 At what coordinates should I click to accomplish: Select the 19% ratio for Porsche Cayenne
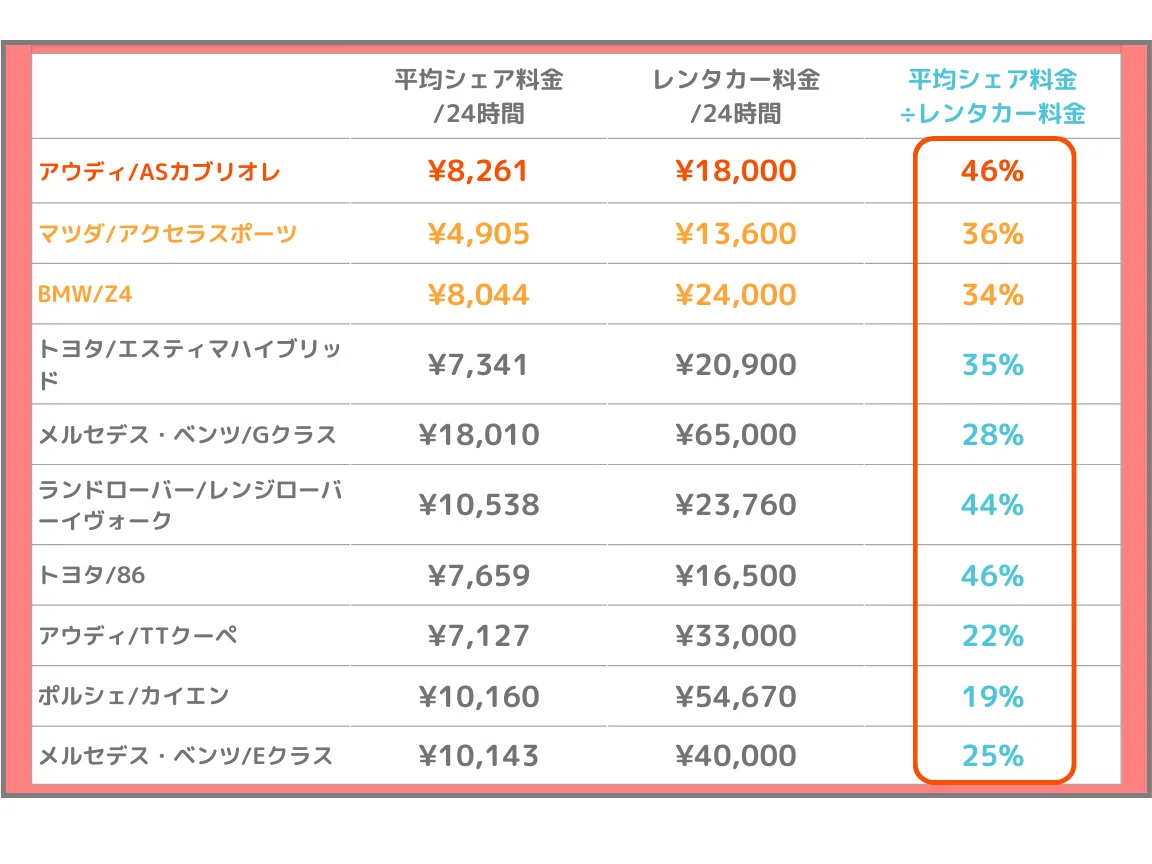(993, 696)
